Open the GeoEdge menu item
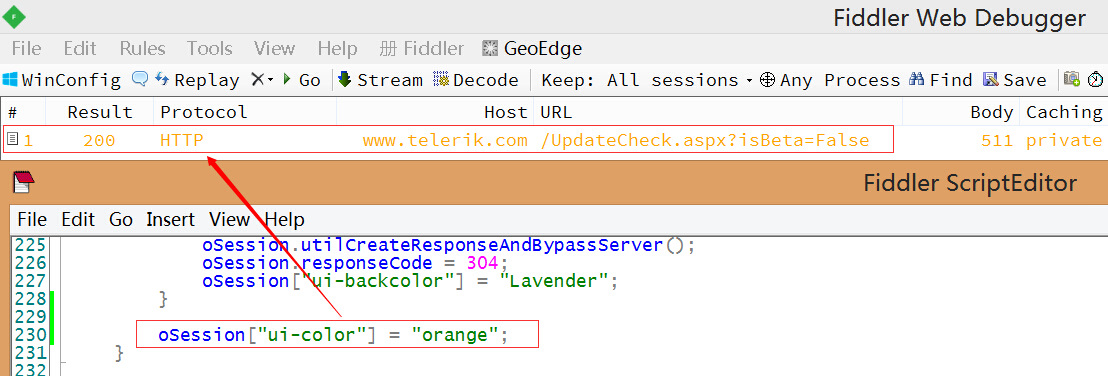 [532, 49]
